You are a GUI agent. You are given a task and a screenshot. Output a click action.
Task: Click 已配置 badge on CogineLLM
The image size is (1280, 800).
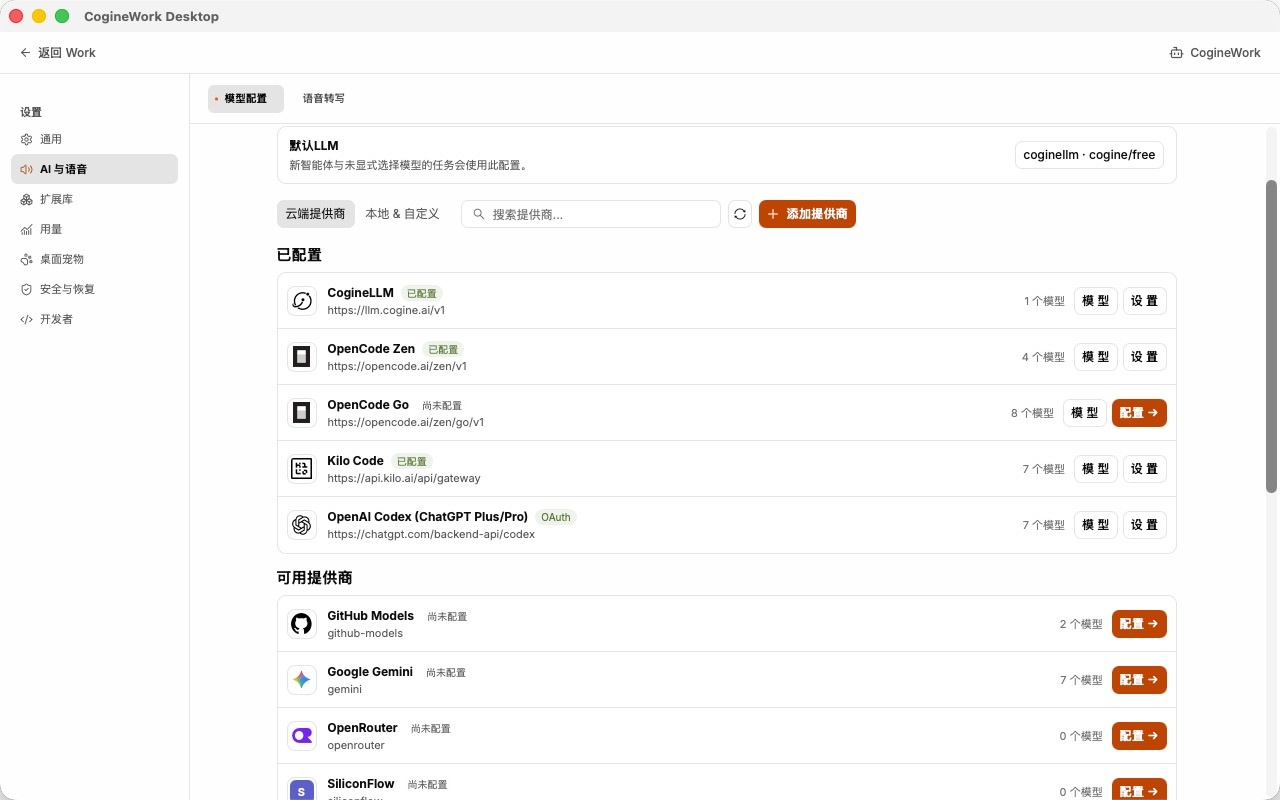point(422,294)
